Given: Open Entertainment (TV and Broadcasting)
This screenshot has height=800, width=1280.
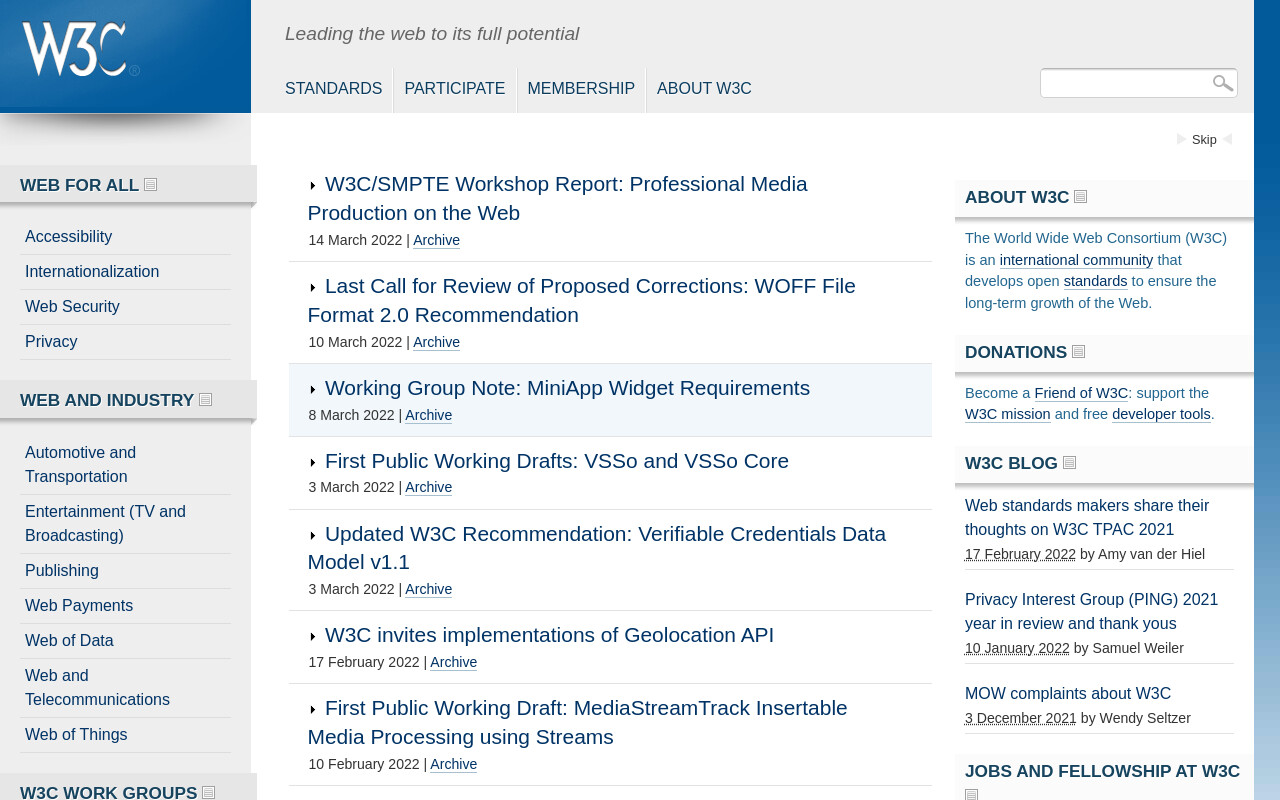Looking at the screenshot, I should click(x=105, y=524).
